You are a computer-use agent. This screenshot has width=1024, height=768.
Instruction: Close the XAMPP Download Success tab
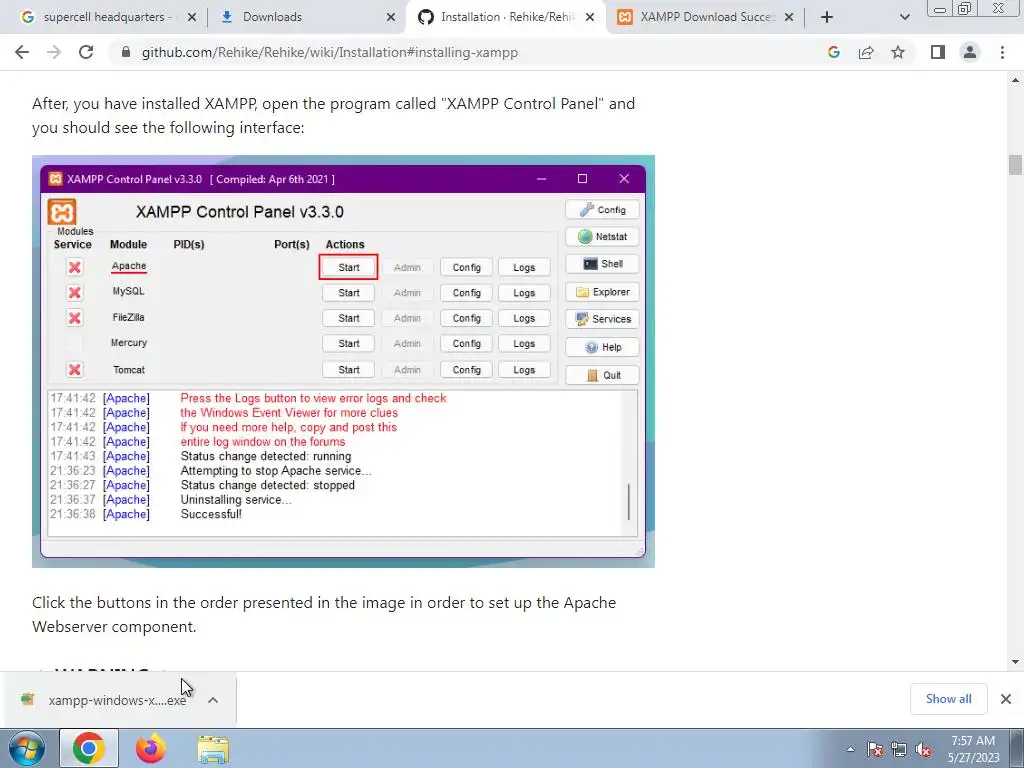point(789,18)
